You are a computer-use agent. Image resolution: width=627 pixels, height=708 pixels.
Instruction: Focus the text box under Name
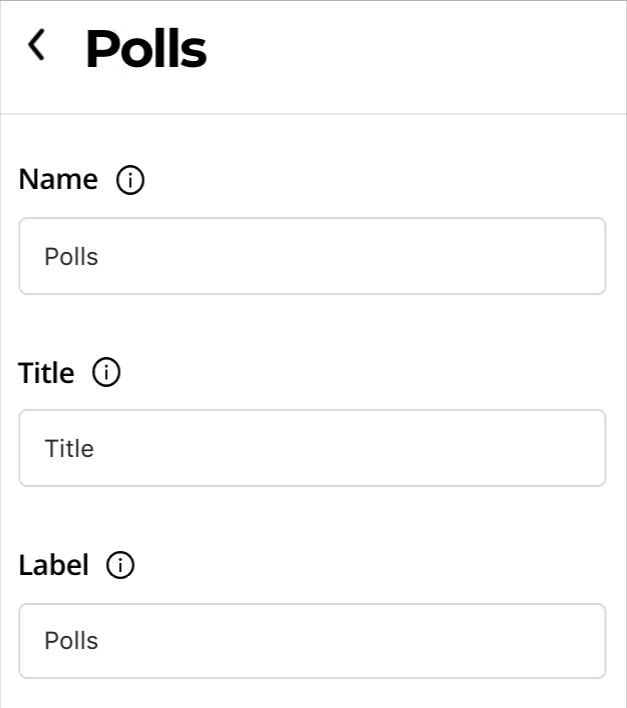(312, 256)
